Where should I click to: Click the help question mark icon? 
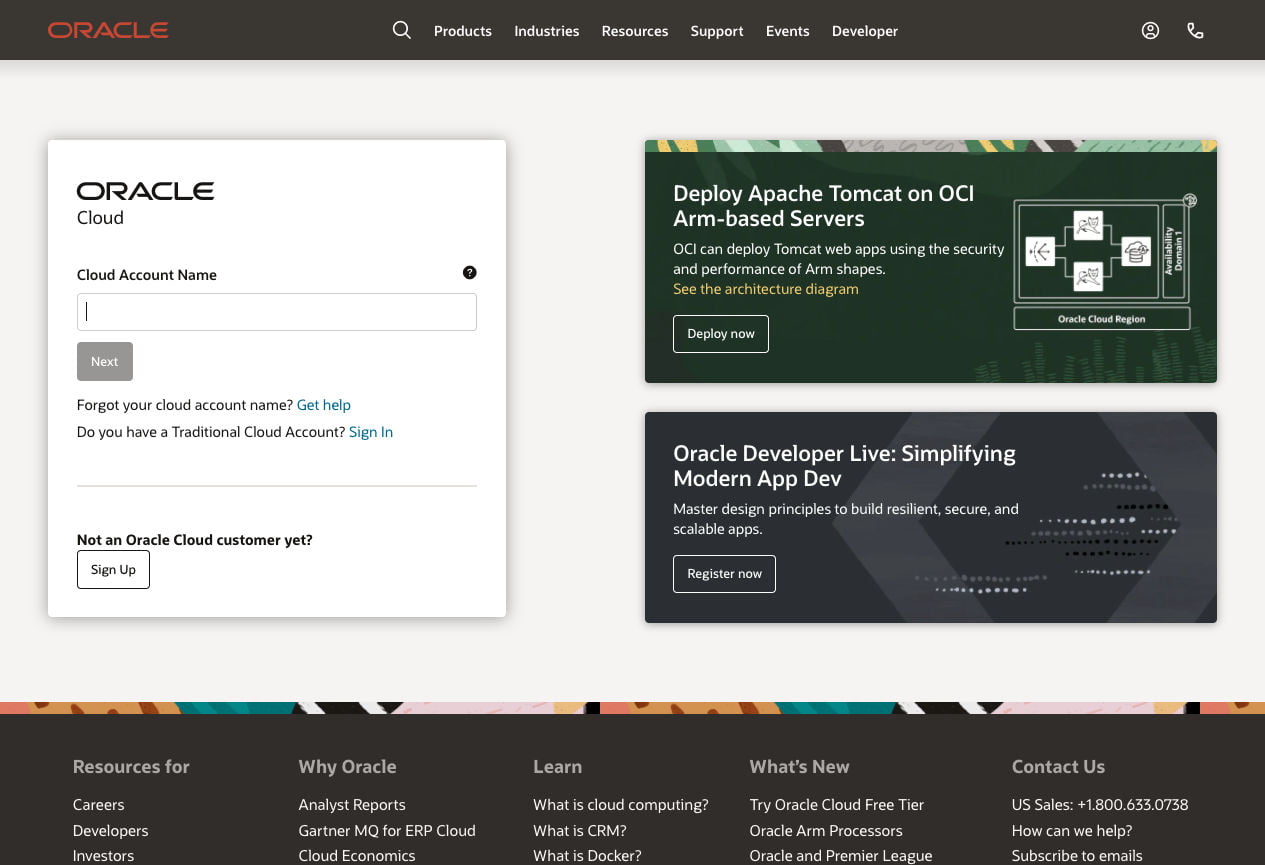[469, 273]
